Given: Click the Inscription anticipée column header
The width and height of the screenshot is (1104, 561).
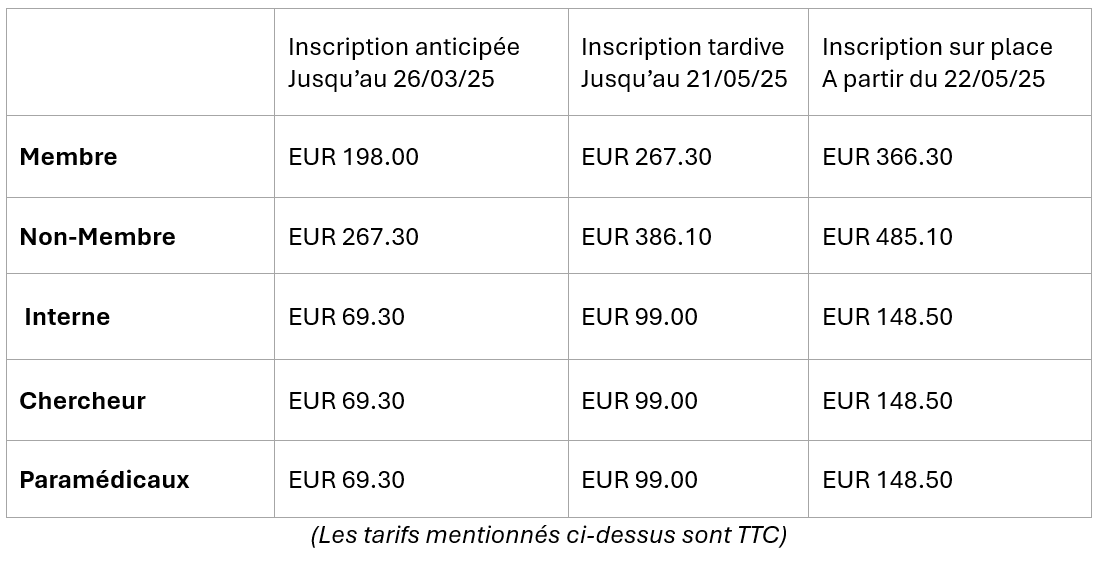Looking at the screenshot, I should coord(403,63).
